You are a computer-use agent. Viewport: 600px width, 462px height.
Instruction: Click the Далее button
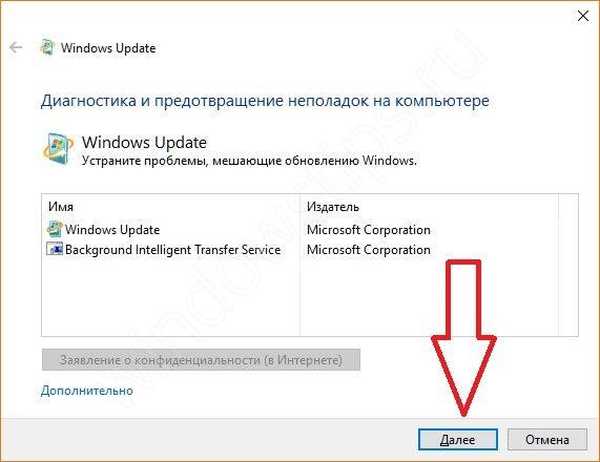(458, 439)
